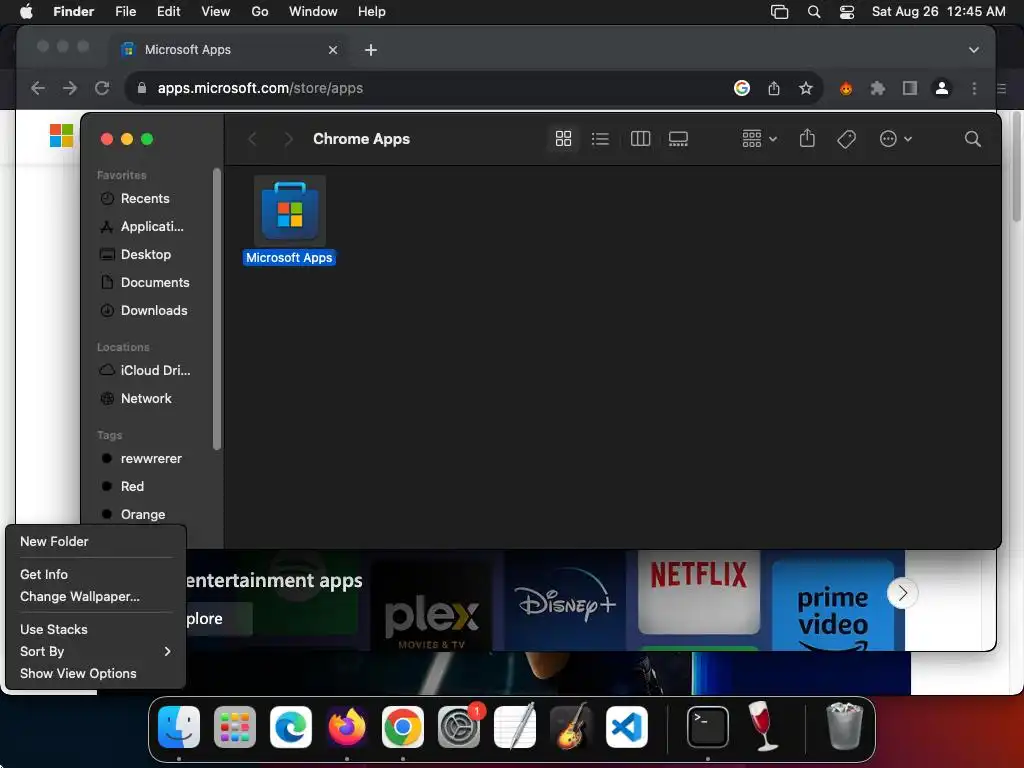Open the Finder action ellipsis menu
The height and width of the screenshot is (768, 1024).
[x=895, y=138]
